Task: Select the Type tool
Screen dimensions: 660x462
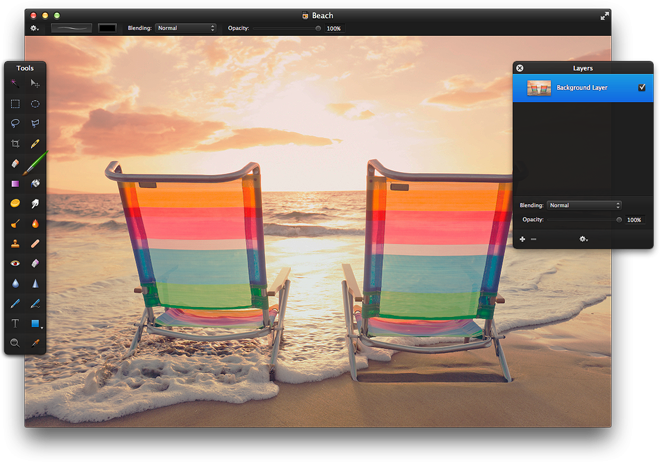Action: (15, 323)
